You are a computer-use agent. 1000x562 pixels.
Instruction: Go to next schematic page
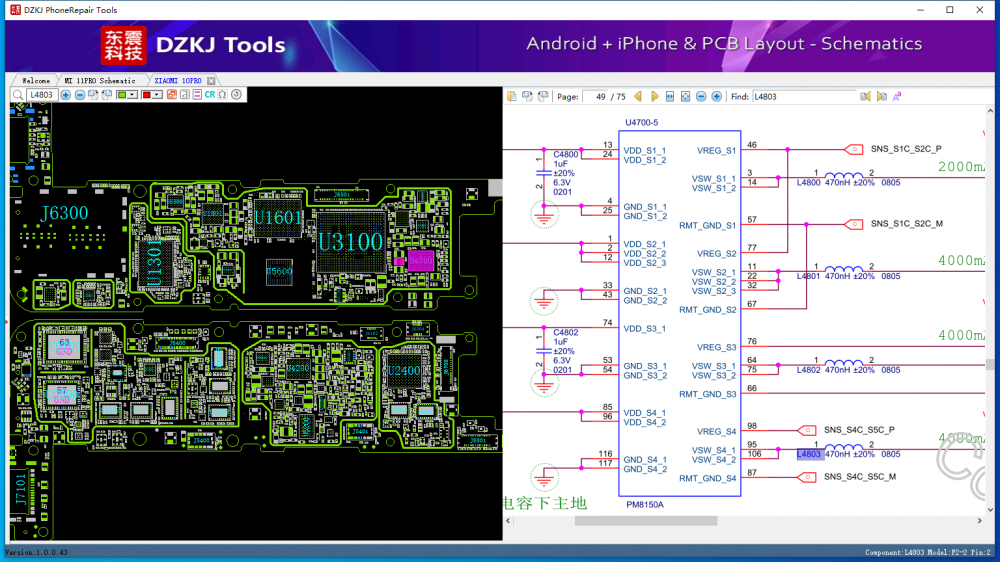655,96
